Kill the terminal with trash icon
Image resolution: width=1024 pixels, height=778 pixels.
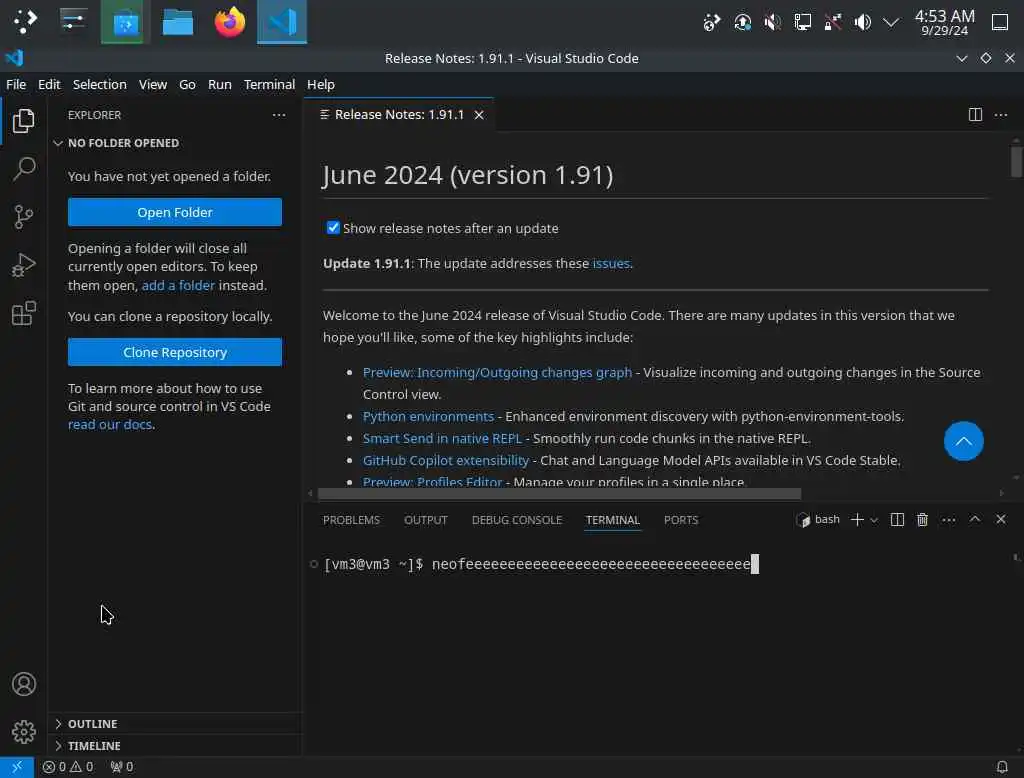click(x=922, y=519)
